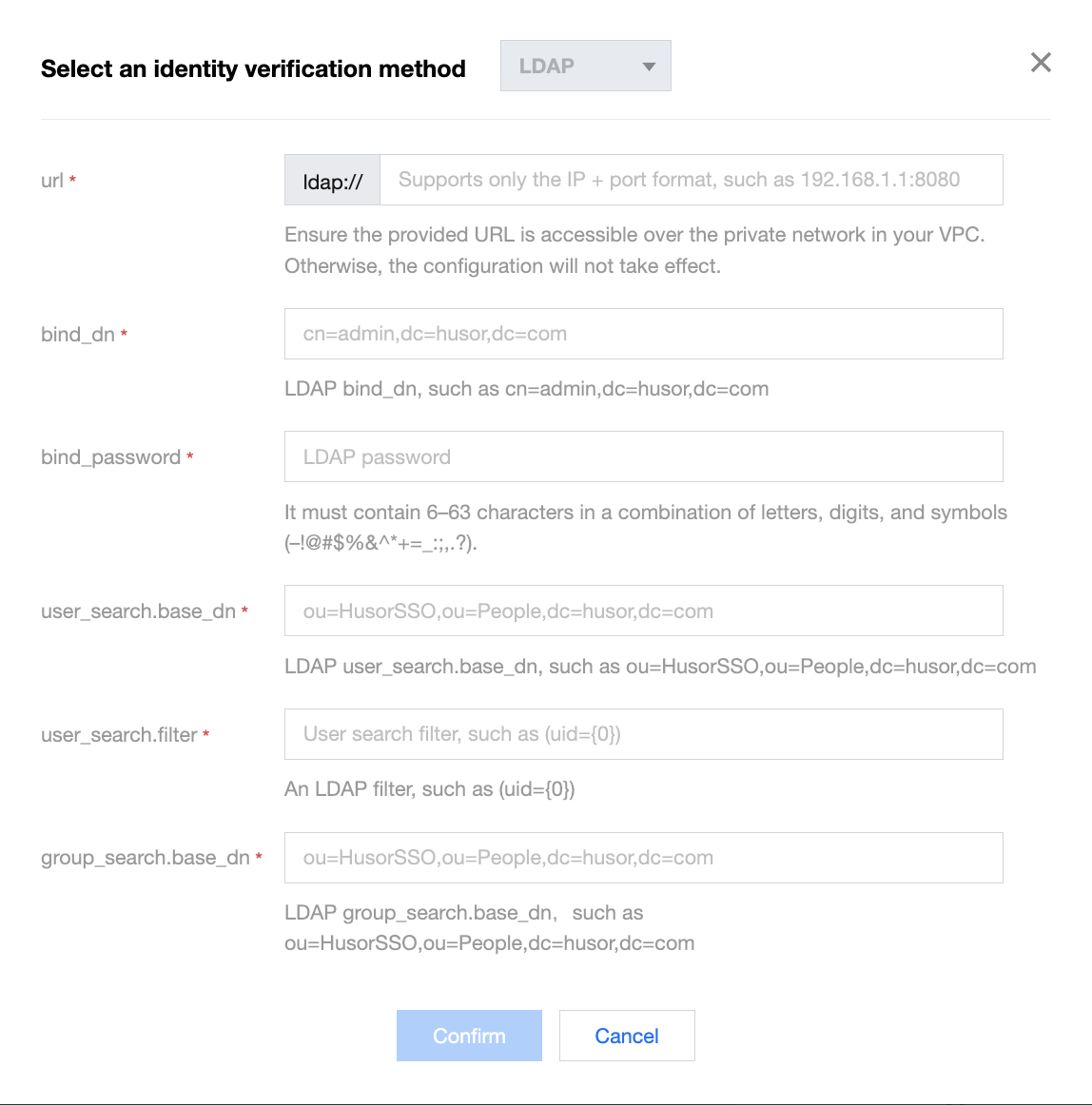Click the user search filter field
Viewport: 1092px width, 1105px height.
click(643, 734)
